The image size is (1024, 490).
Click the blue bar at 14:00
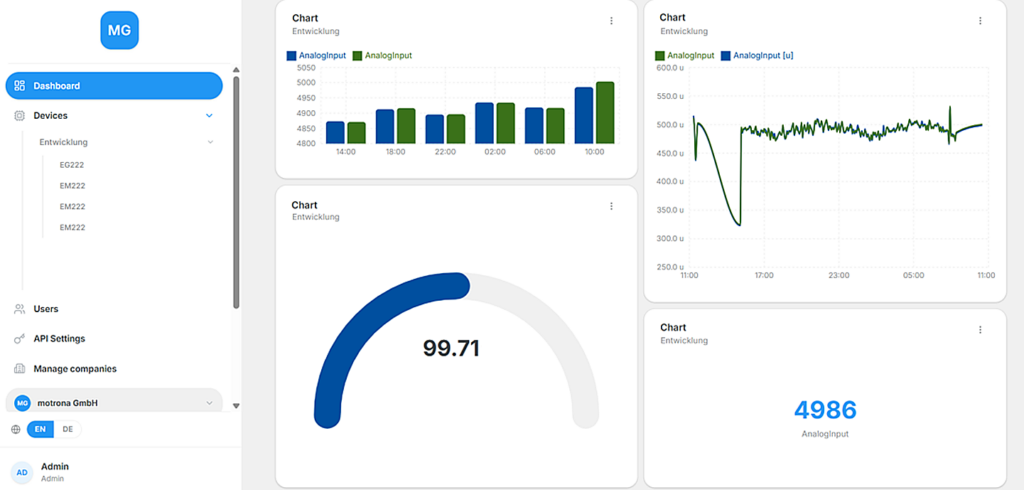[335, 133]
